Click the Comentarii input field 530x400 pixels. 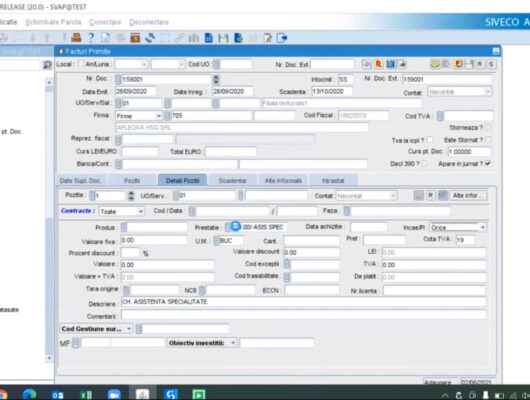(304, 315)
